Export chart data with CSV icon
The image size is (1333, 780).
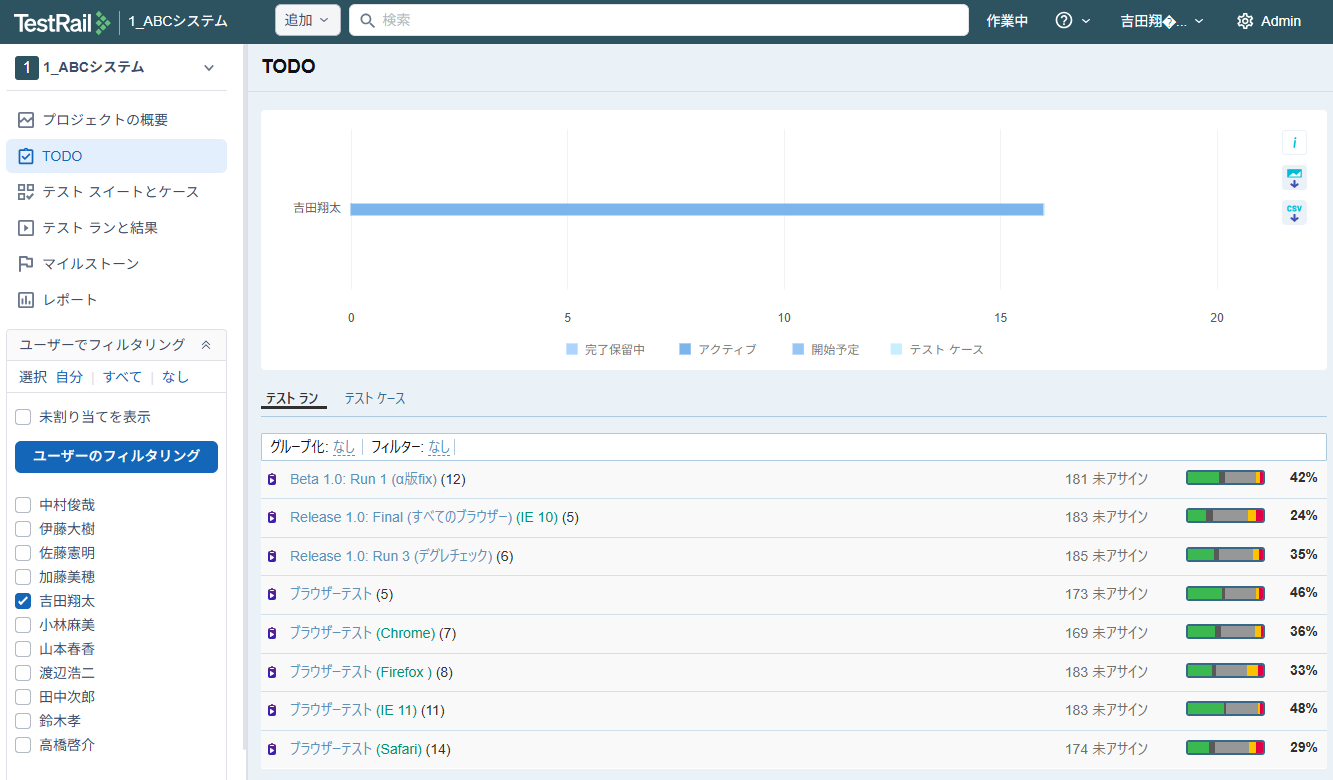point(1294,213)
